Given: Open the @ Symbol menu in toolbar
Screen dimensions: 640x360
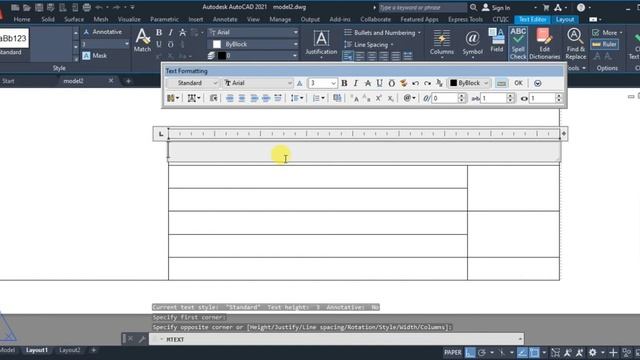Looking at the screenshot, I should 409,98.
